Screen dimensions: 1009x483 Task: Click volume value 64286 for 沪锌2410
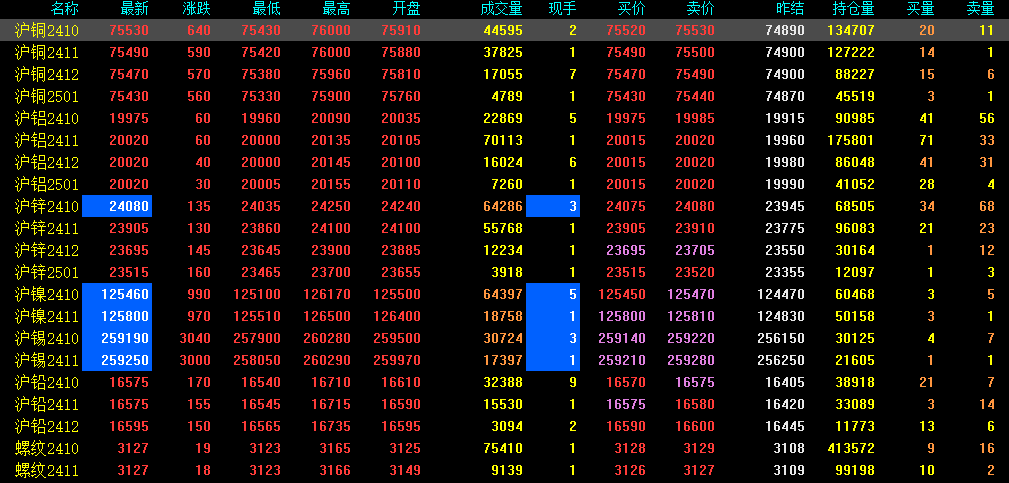[503, 206]
